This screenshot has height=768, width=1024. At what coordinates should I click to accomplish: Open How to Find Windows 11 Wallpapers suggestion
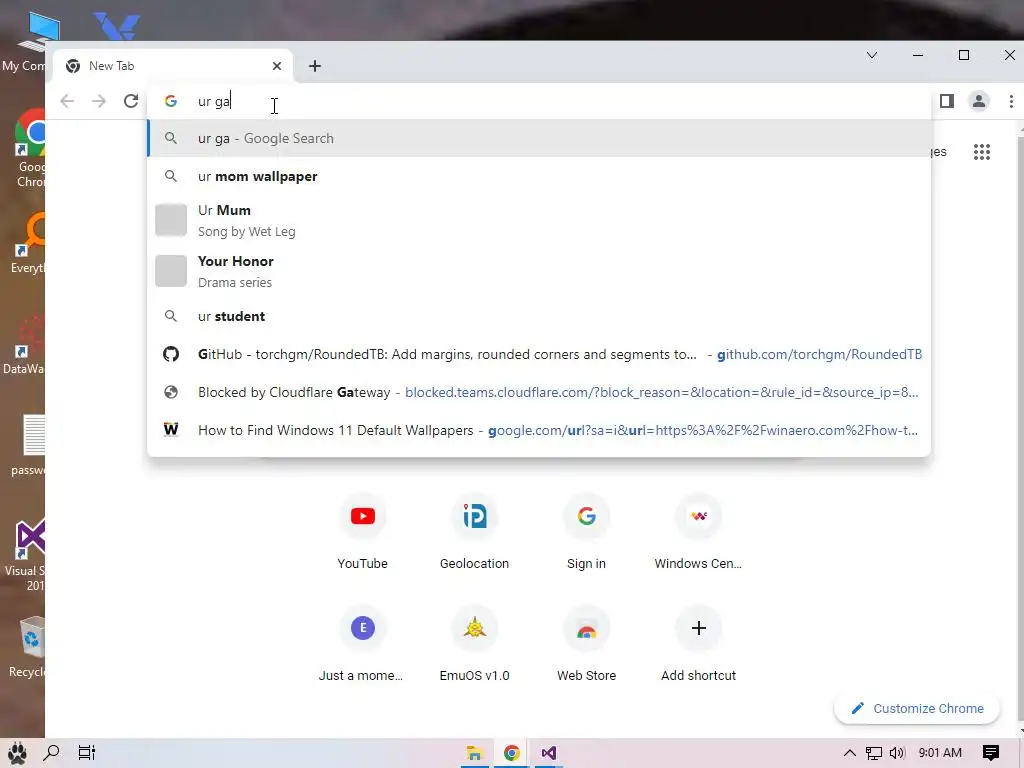coord(539,430)
